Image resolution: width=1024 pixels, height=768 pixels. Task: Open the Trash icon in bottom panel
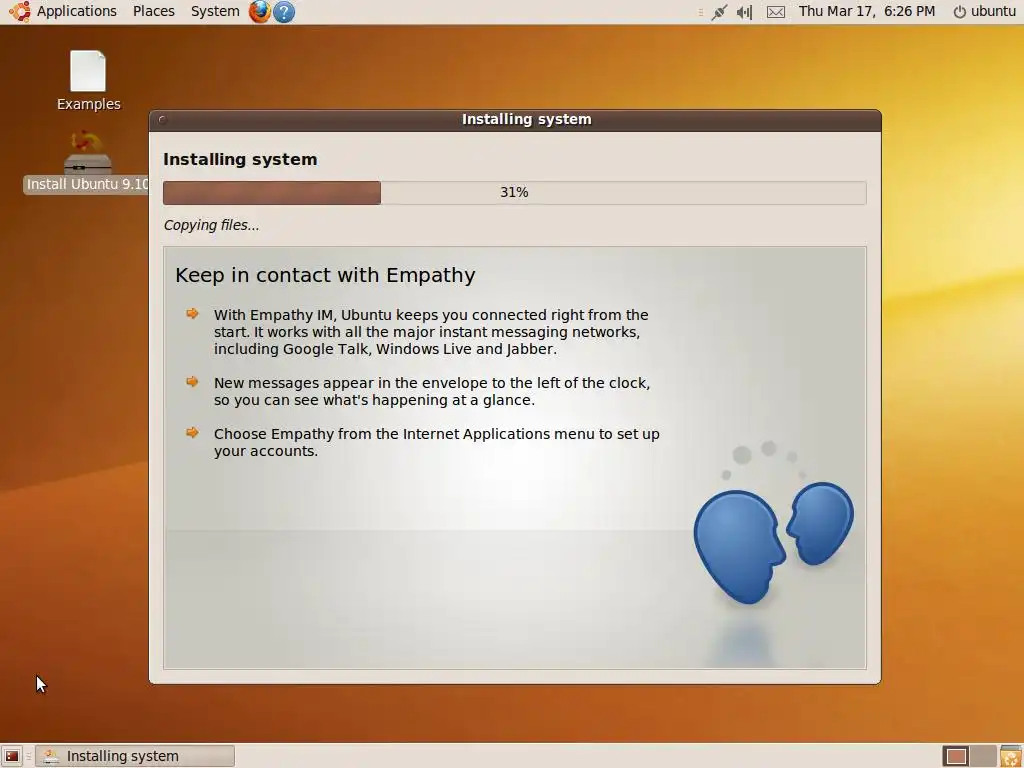point(1012,756)
